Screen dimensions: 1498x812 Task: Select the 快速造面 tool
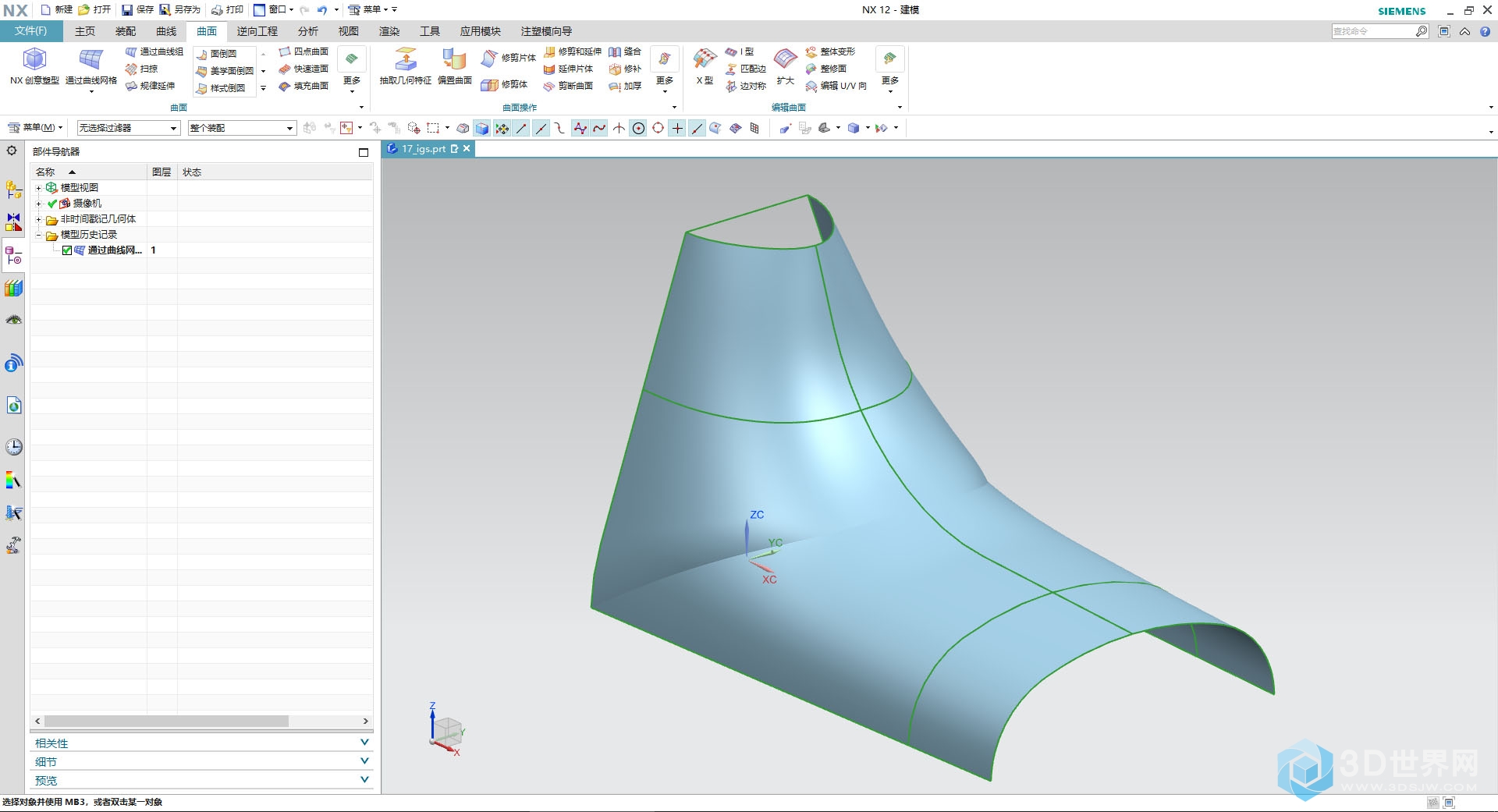click(304, 69)
